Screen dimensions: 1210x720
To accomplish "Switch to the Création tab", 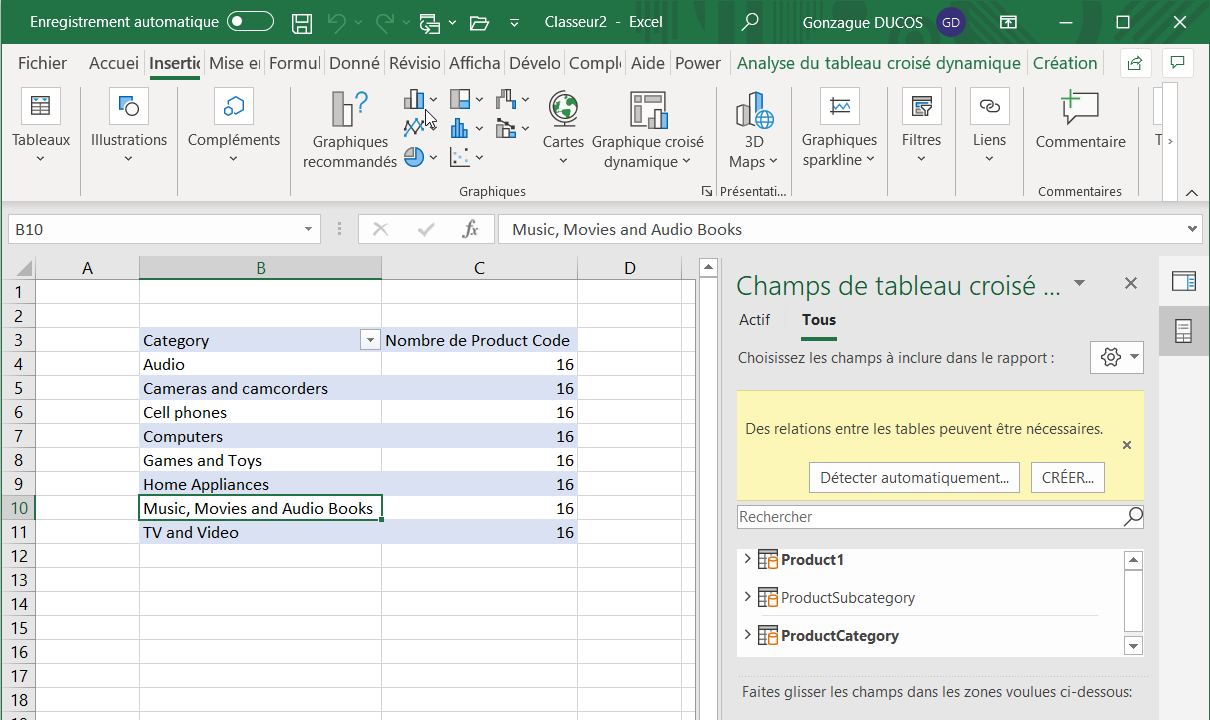I will [1065, 63].
